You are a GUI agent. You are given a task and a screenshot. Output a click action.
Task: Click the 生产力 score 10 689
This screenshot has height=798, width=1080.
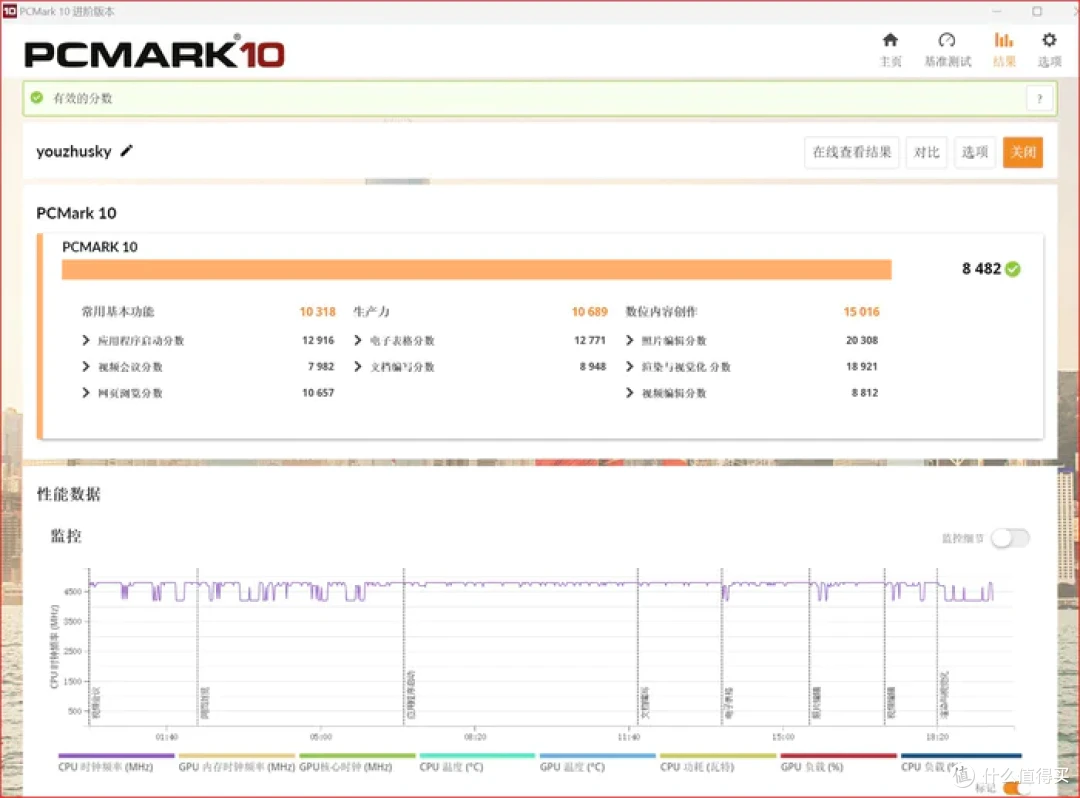point(590,312)
